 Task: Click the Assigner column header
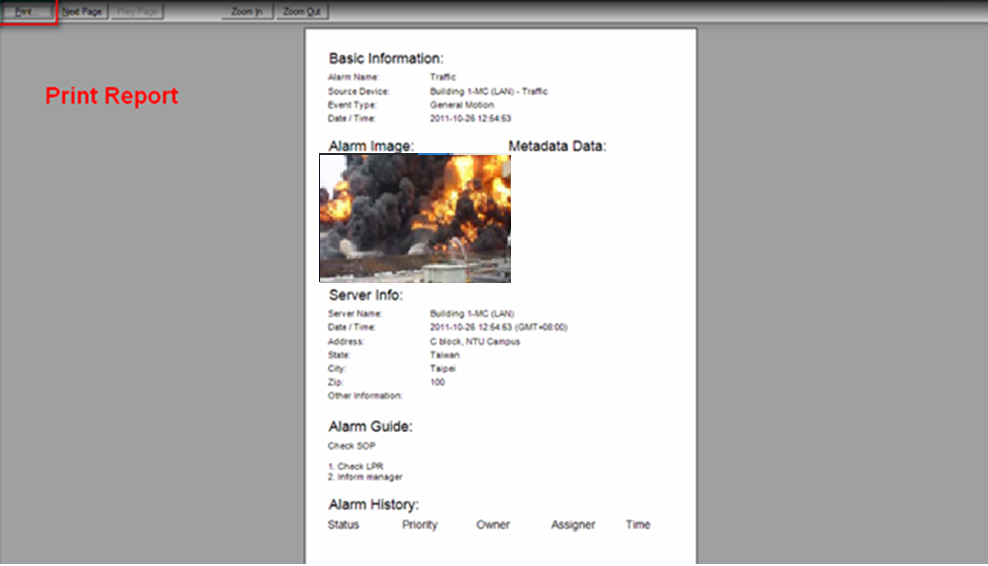coord(573,524)
